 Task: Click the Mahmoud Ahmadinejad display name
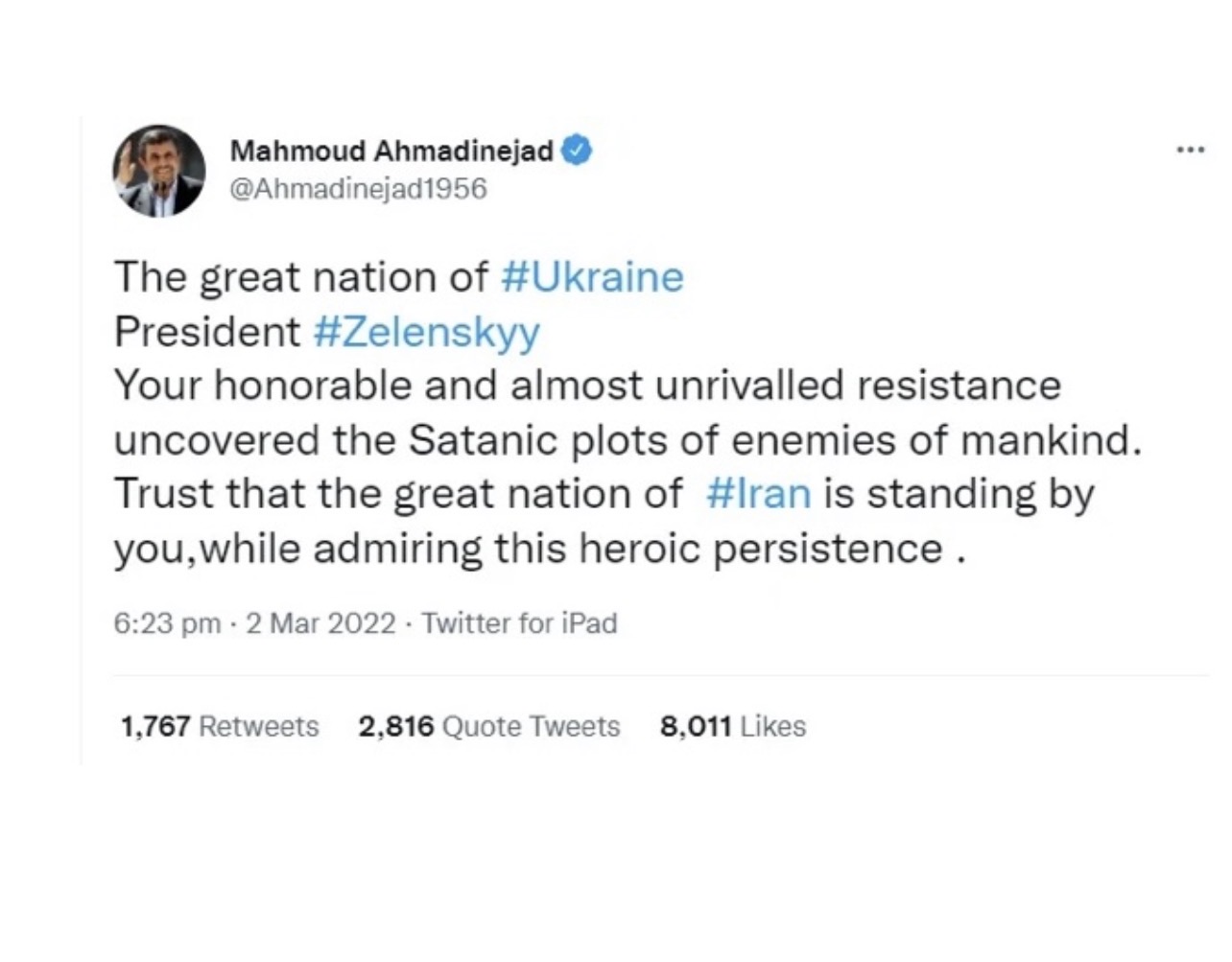pyautogui.click(x=391, y=151)
